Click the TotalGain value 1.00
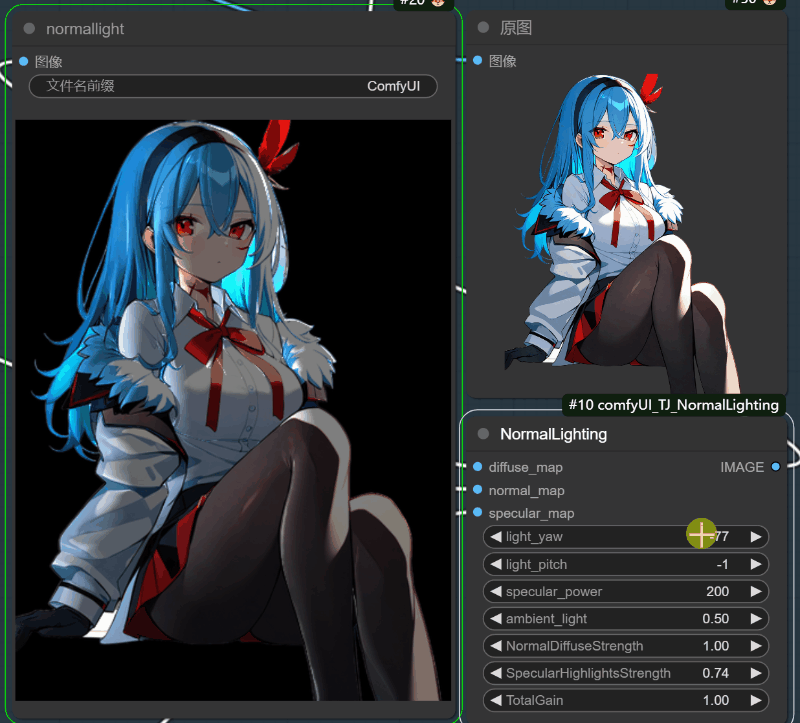 pos(716,700)
